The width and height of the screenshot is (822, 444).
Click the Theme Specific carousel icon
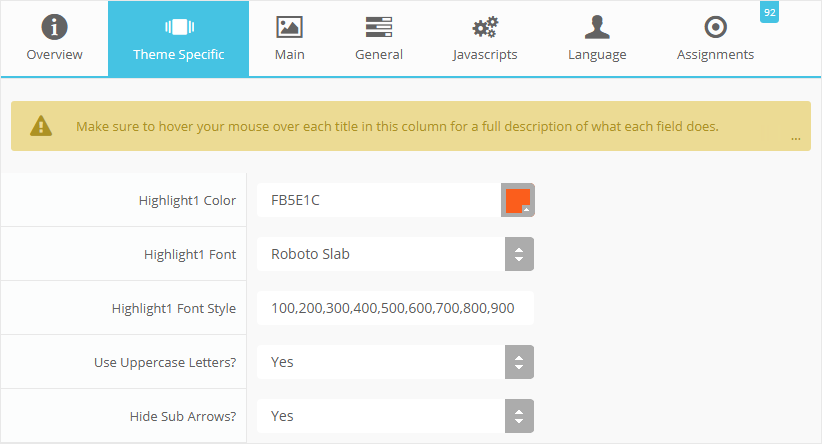coord(178,27)
